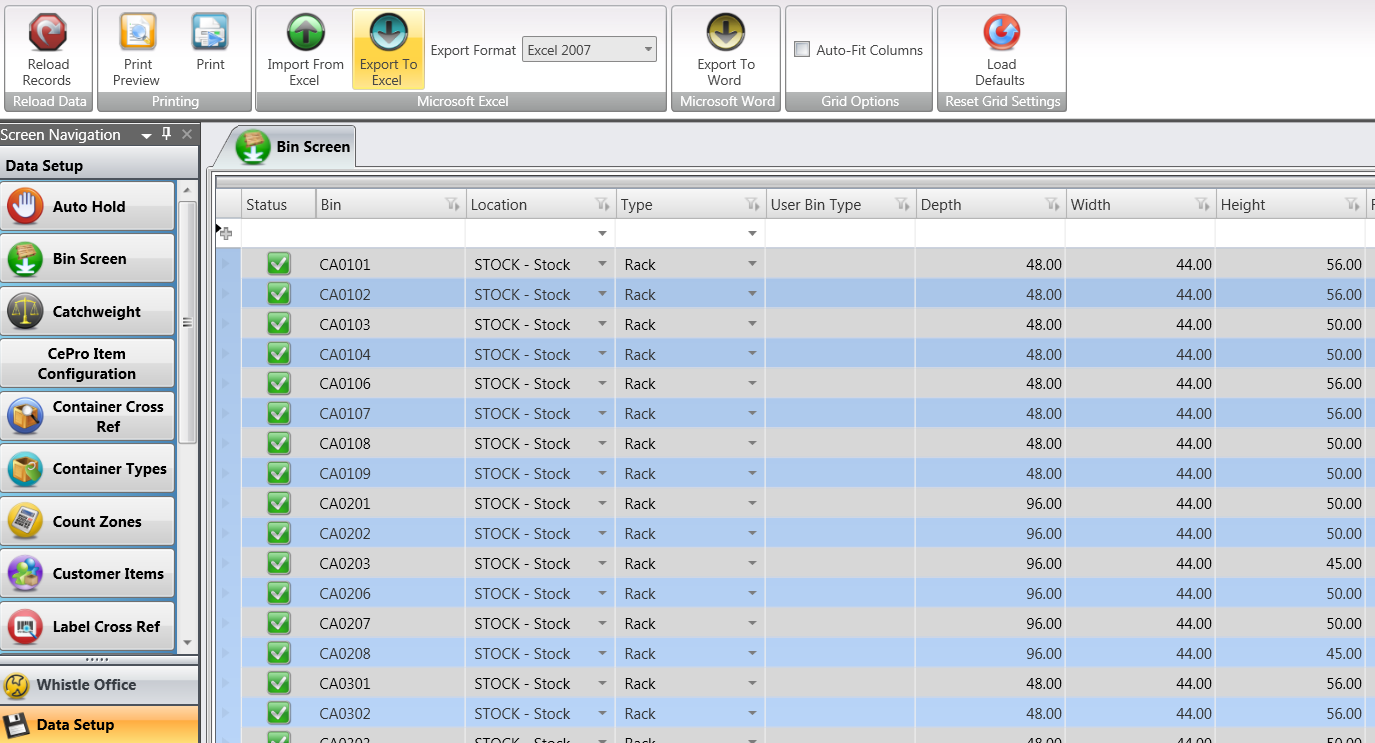
Task: Click the Bin column filter icon
Action: pos(452,204)
